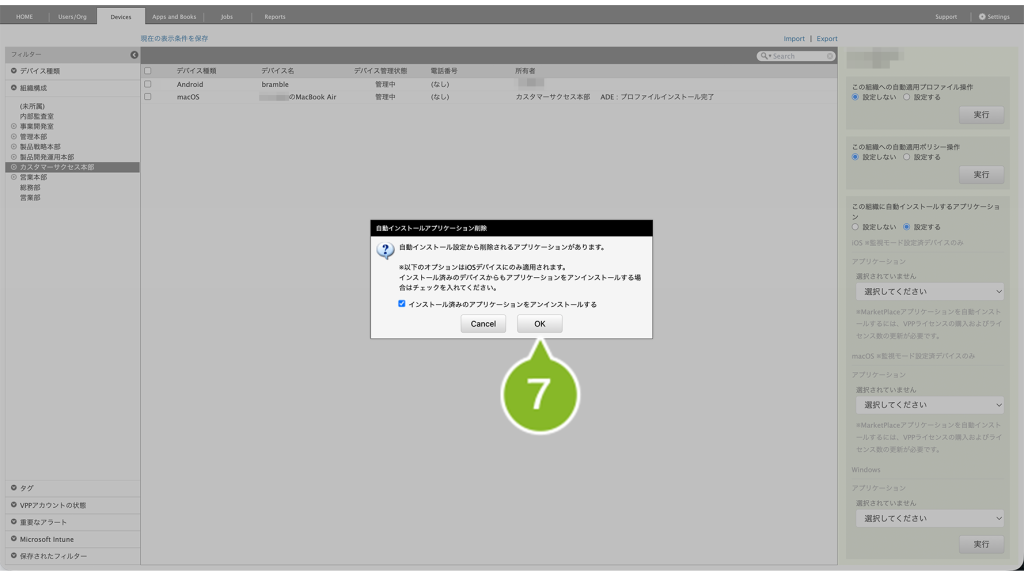Click OK in the uninstall confirmation dialog
The width and height of the screenshot is (1024, 576).
pyautogui.click(x=539, y=324)
